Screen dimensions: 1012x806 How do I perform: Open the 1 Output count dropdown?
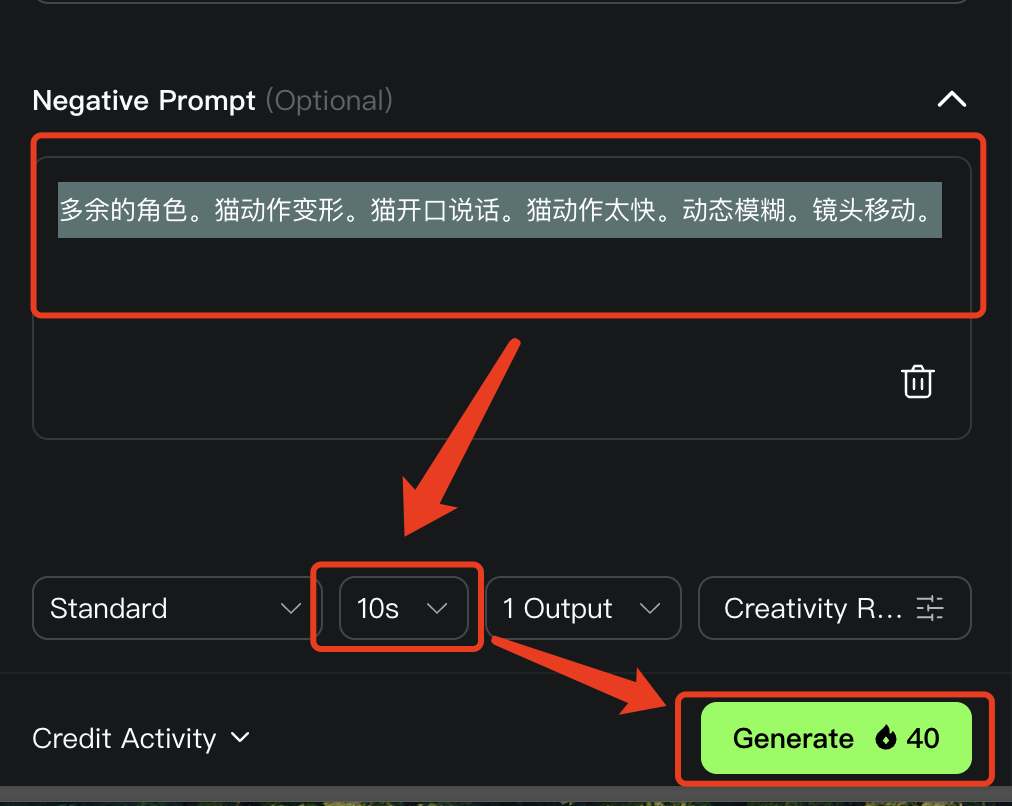coord(583,608)
